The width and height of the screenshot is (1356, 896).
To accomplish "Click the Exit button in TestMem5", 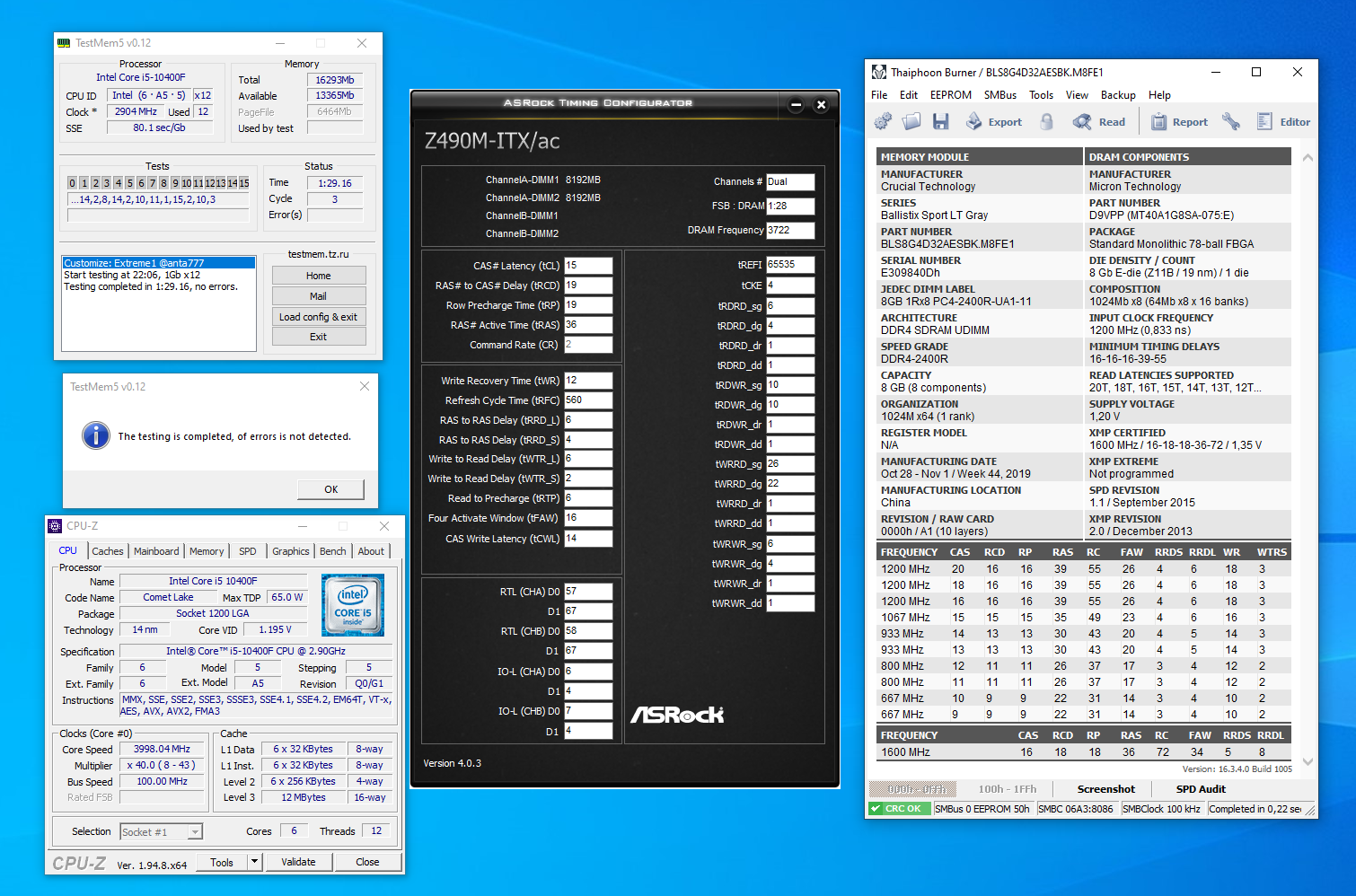I will click(x=319, y=337).
